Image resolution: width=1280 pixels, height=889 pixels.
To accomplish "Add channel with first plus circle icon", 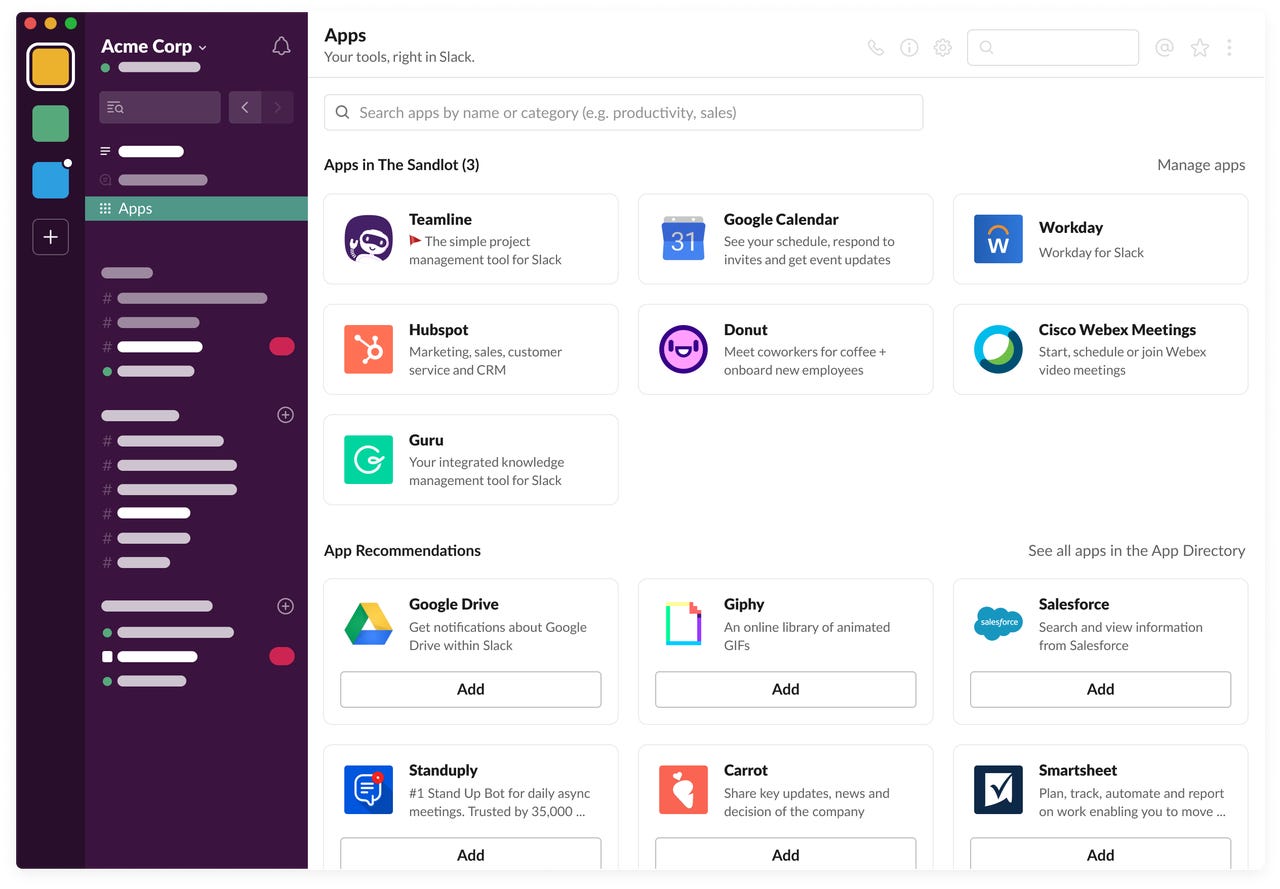I will click(285, 415).
